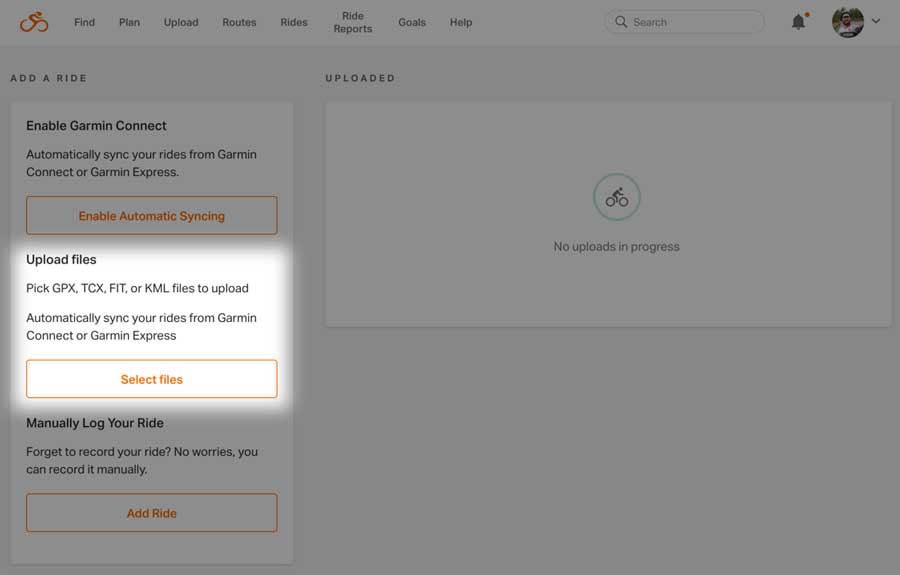Click Enable Automatic Syncing button
Image resolution: width=900 pixels, height=575 pixels.
(x=152, y=215)
